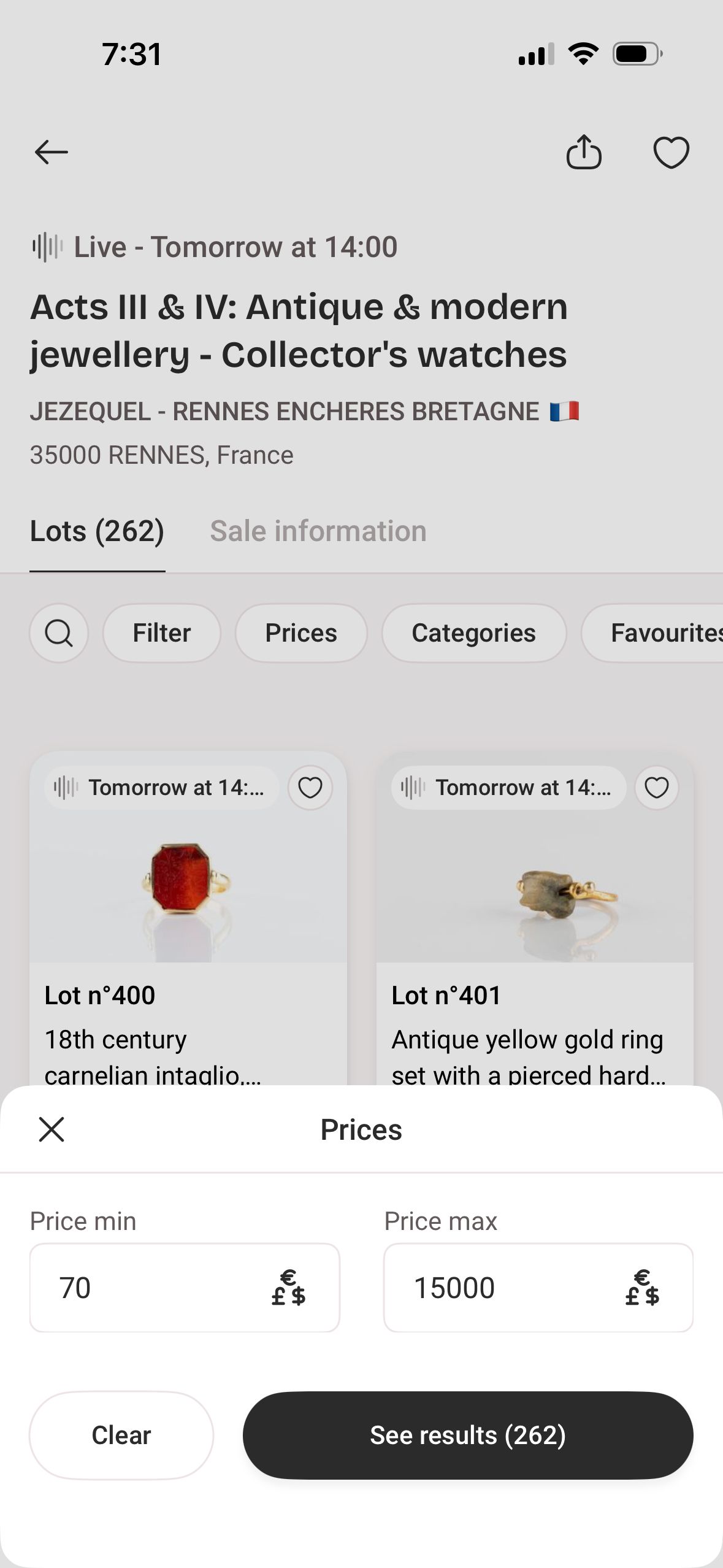The height and width of the screenshot is (1568, 723).
Task: Change currency in the Price max field
Action: (x=642, y=1287)
